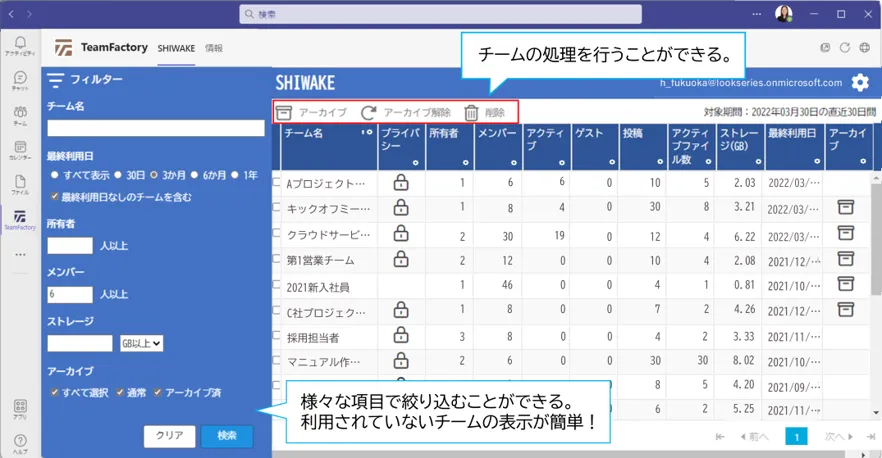Click the settings gear icon beside SHIWAKE
The image size is (882, 458).
(860, 83)
